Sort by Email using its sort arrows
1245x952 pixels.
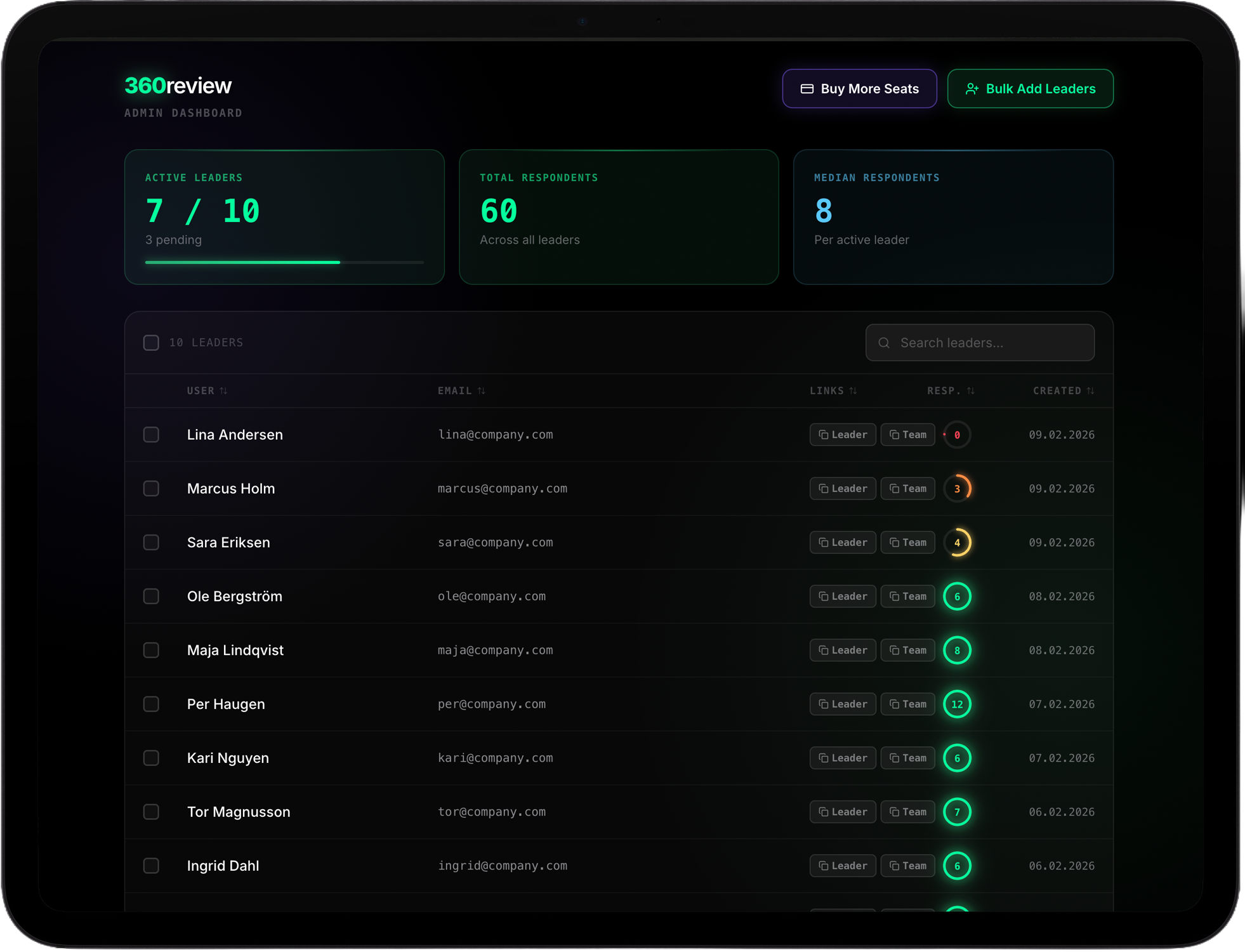pyautogui.click(x=481, y=391)
